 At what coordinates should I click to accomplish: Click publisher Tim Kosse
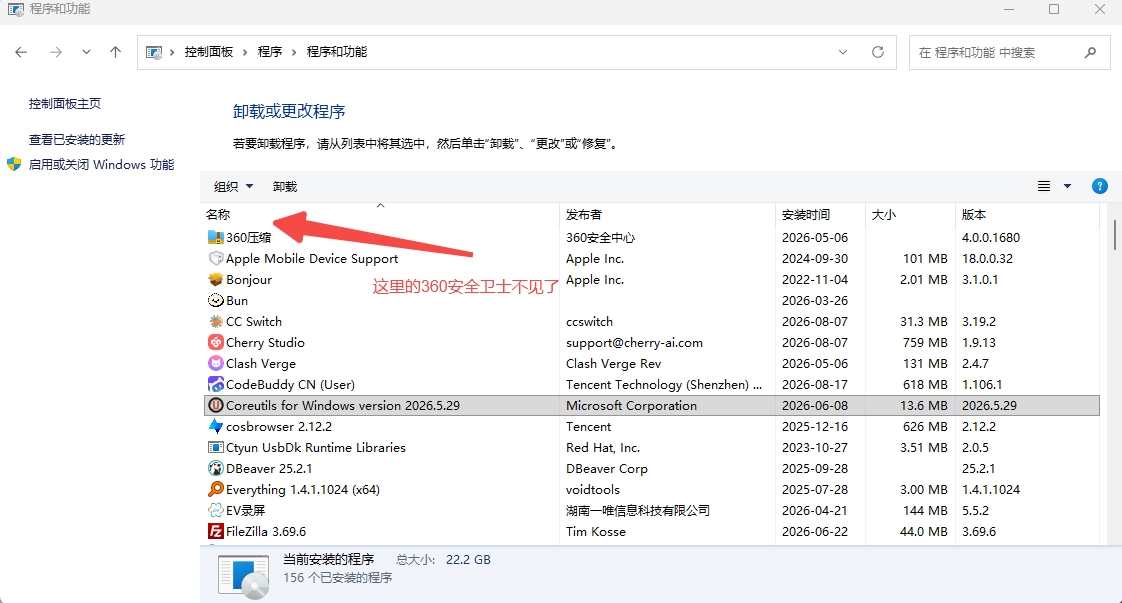point(595,531)
